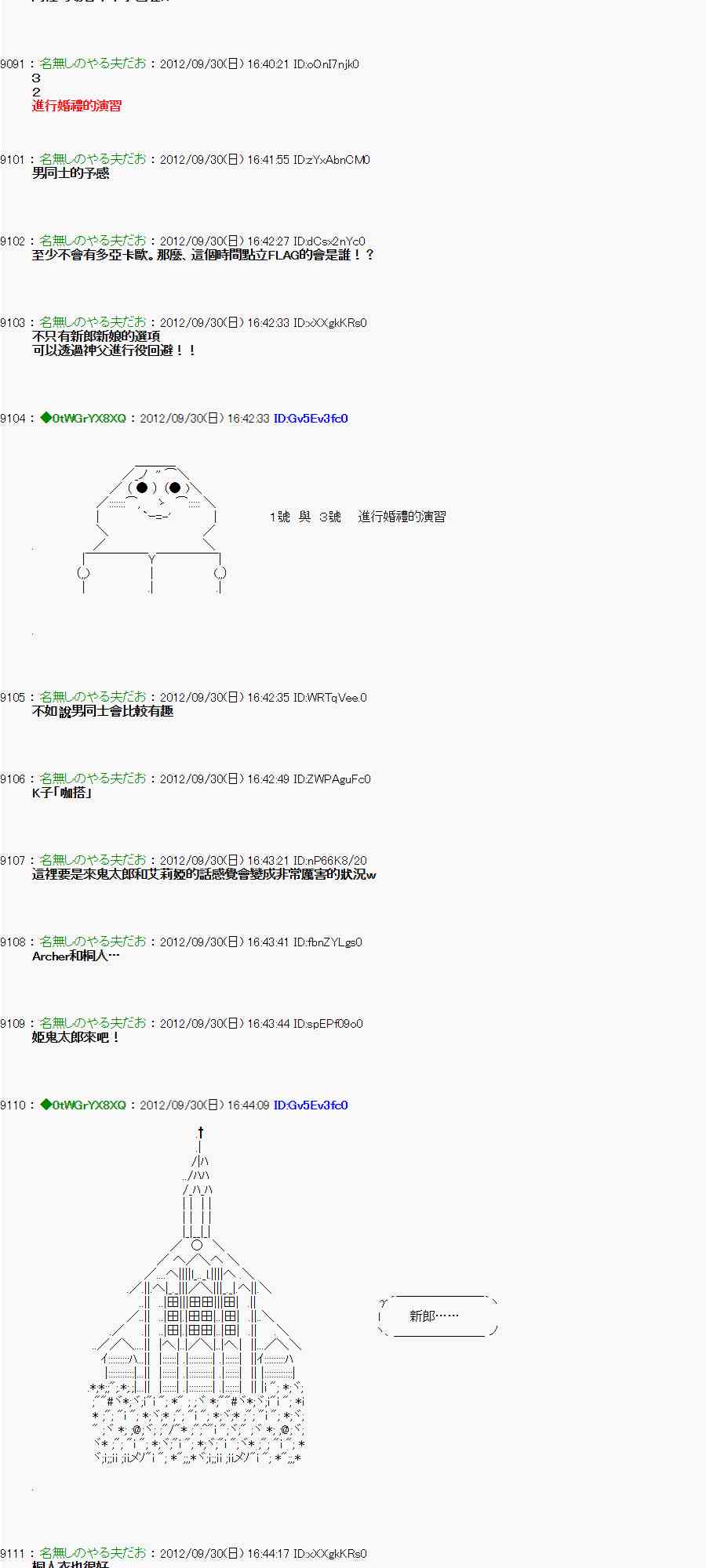Viewport: 706px width, 1568px height.
Task: Click the 姬鬼太郎來吧！ comment text
Action: click(x=76, y=1037)
